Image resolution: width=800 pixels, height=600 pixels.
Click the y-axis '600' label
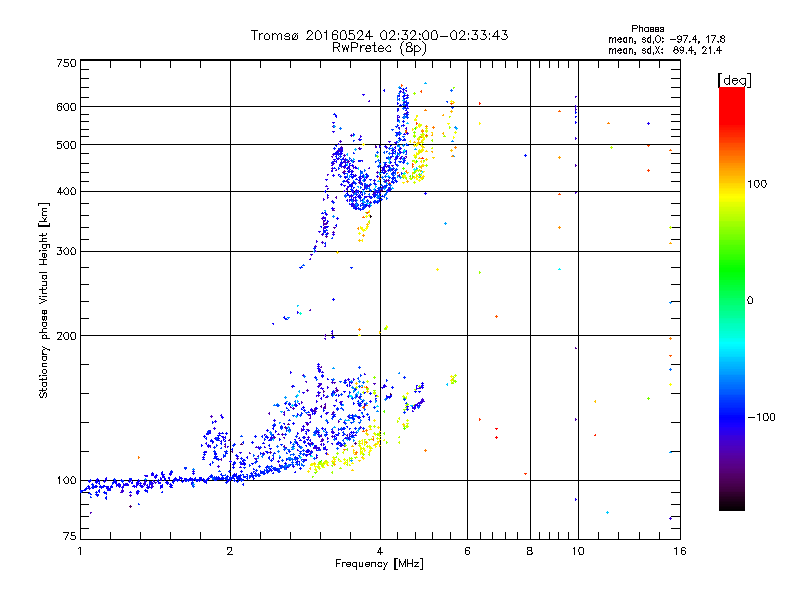click(66, 107)
